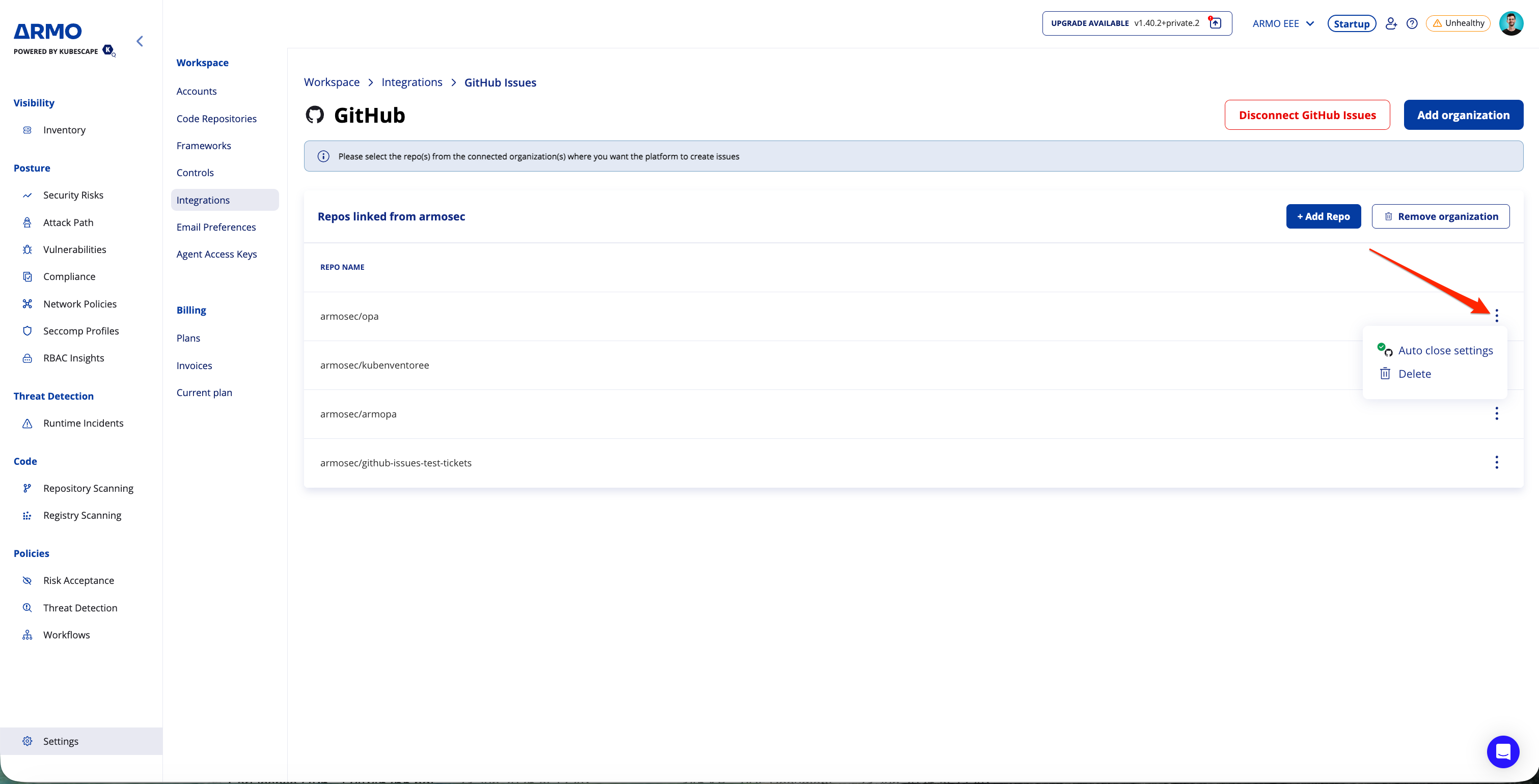The height and width of the screenshot is (784, 1539).
Task: Open Code Repositories settings
Action: [216, 119]
